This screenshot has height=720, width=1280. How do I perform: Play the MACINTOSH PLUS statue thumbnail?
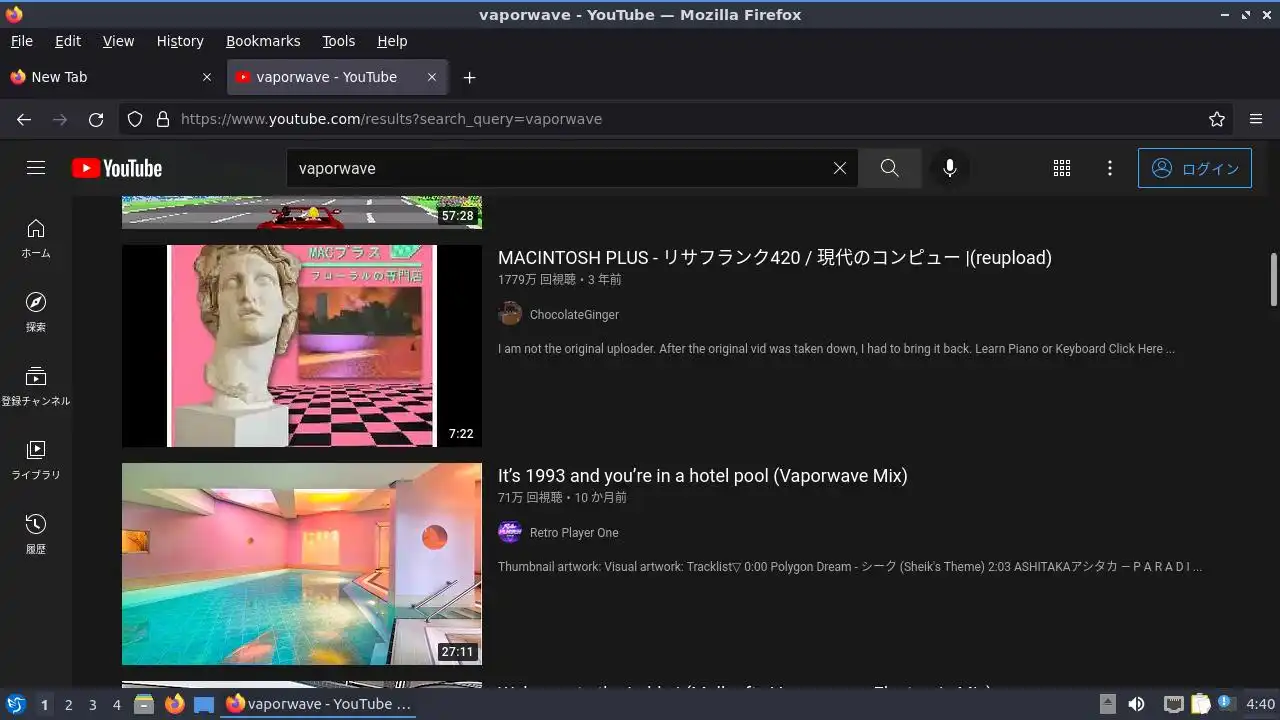tap(302, 346)
